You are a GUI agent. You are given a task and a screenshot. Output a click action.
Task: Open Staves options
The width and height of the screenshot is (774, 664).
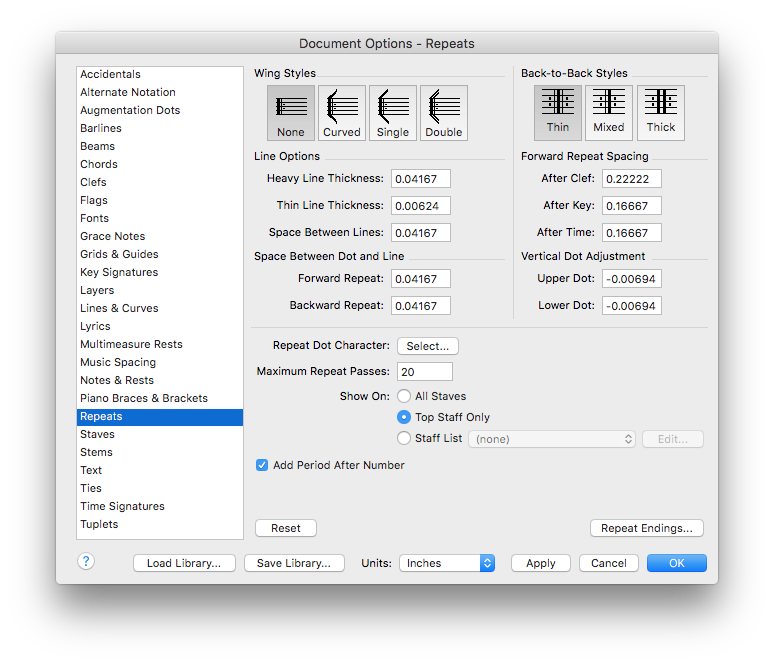[159, 434]
